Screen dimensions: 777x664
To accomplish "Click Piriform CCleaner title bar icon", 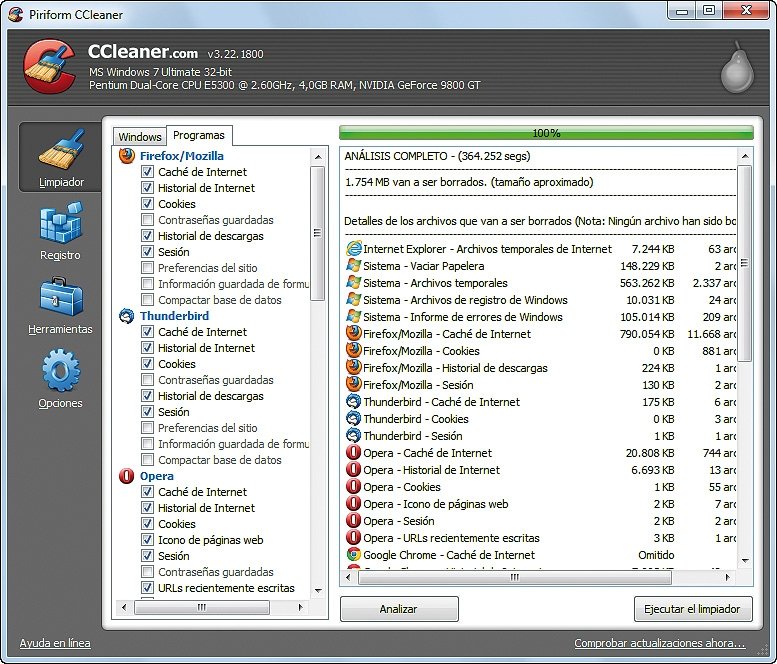I will pyautogui.click(x=15, y=14).
